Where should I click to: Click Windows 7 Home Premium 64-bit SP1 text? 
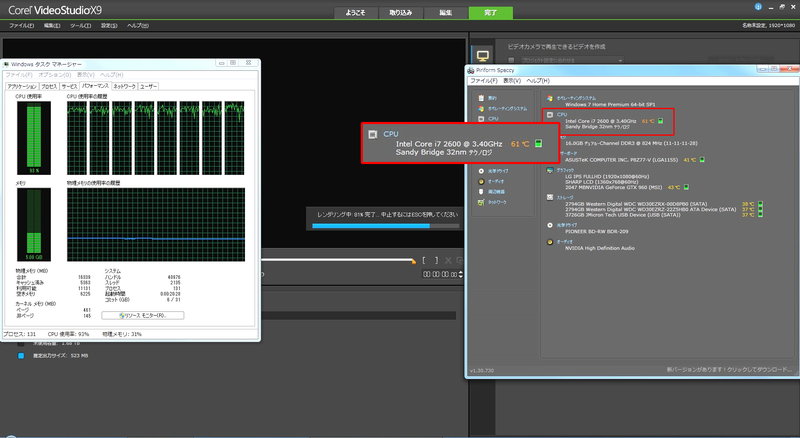click(x=610, y=104)
